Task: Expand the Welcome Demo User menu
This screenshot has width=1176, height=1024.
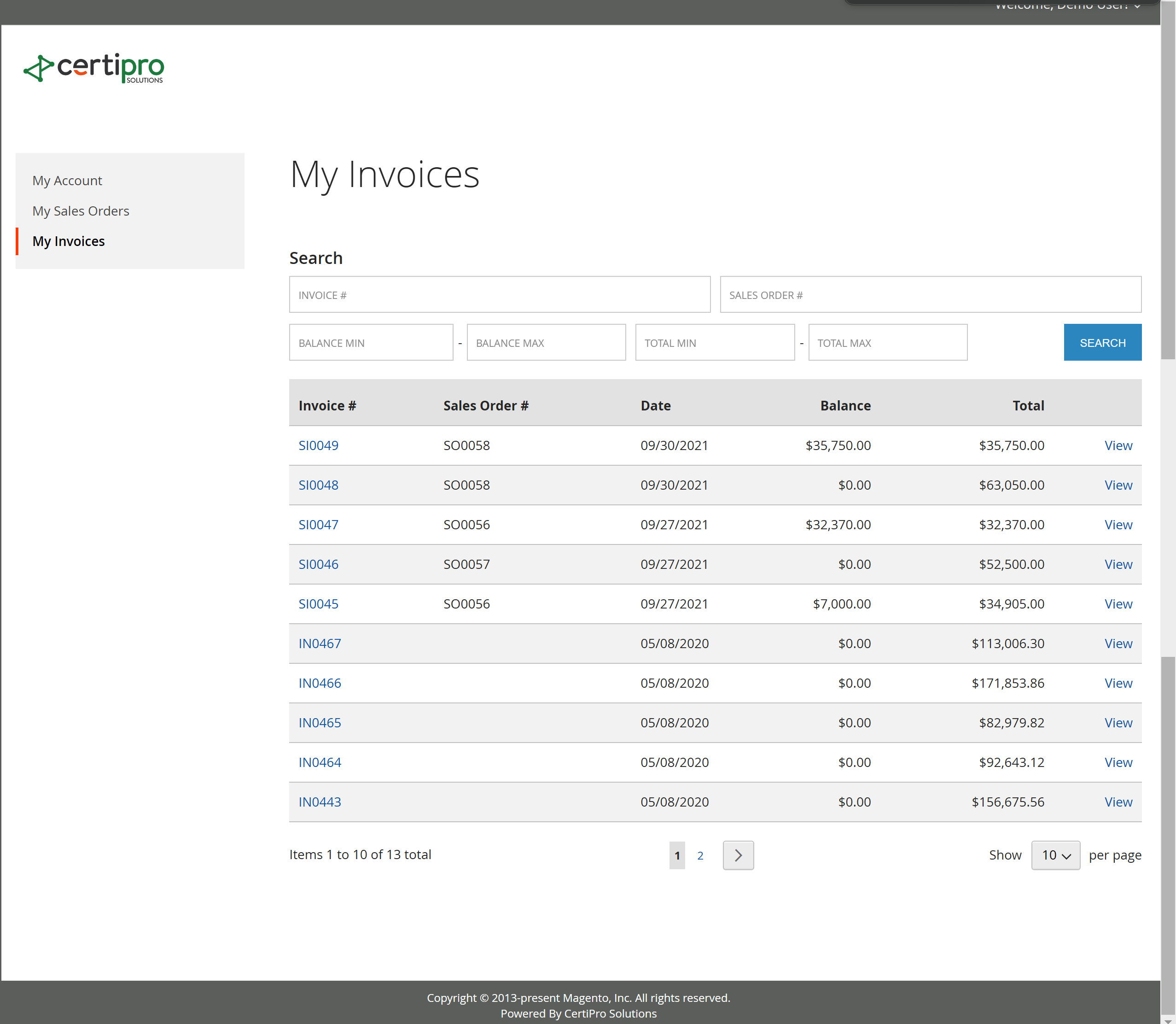Action: [x=1067, y=6]
